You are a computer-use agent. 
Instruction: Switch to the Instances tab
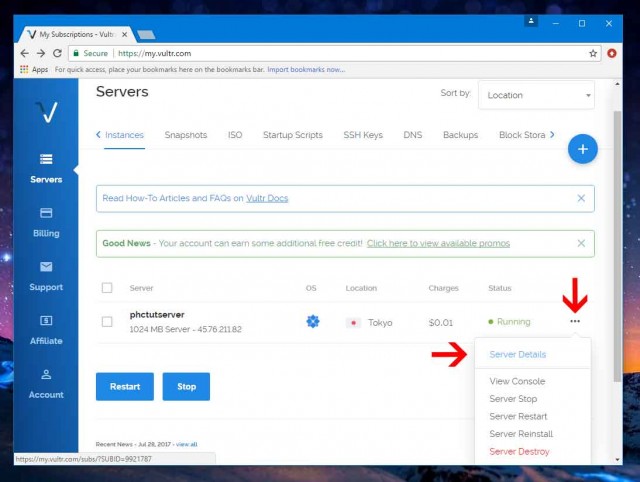point(124,135)
